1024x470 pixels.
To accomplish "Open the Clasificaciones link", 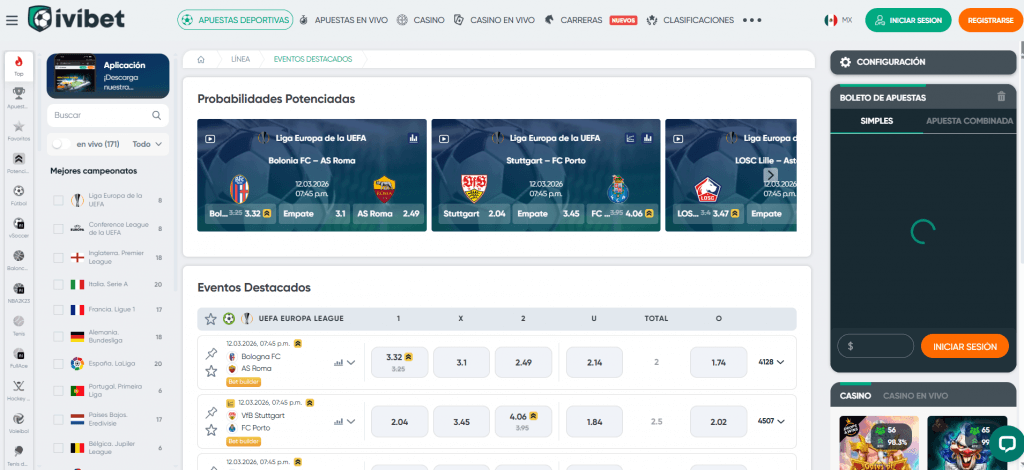I will pos(690,20).
